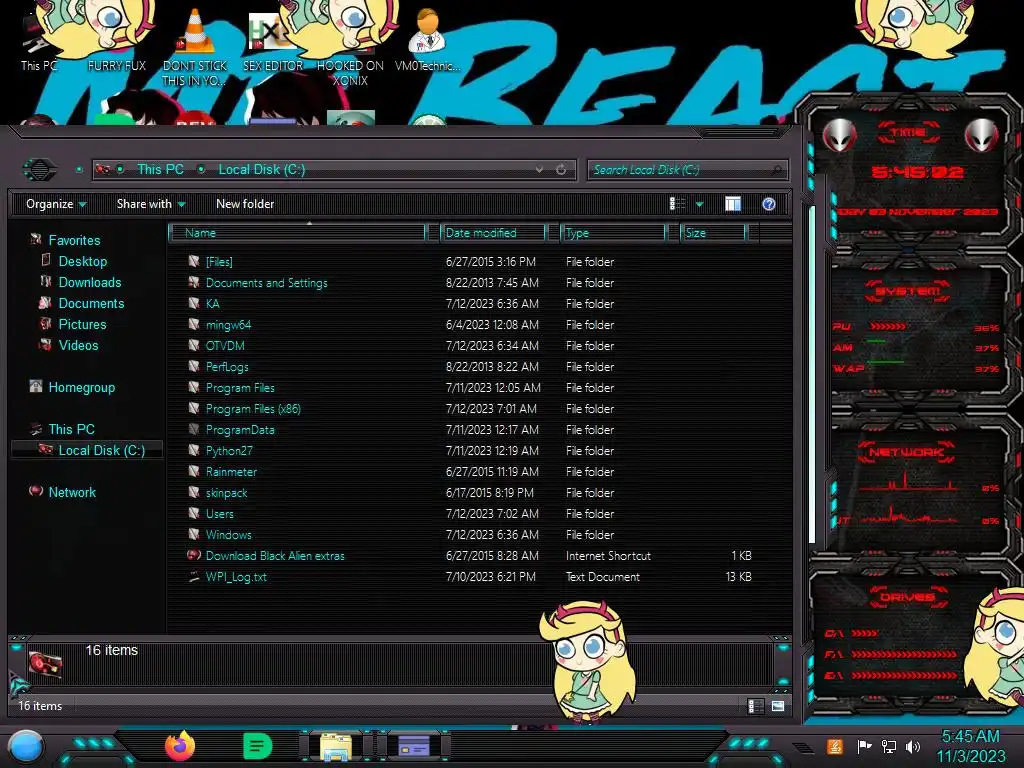Select the Program Files (x86) folder
This screenshot has width=1024, height=768.
(253, 409)
